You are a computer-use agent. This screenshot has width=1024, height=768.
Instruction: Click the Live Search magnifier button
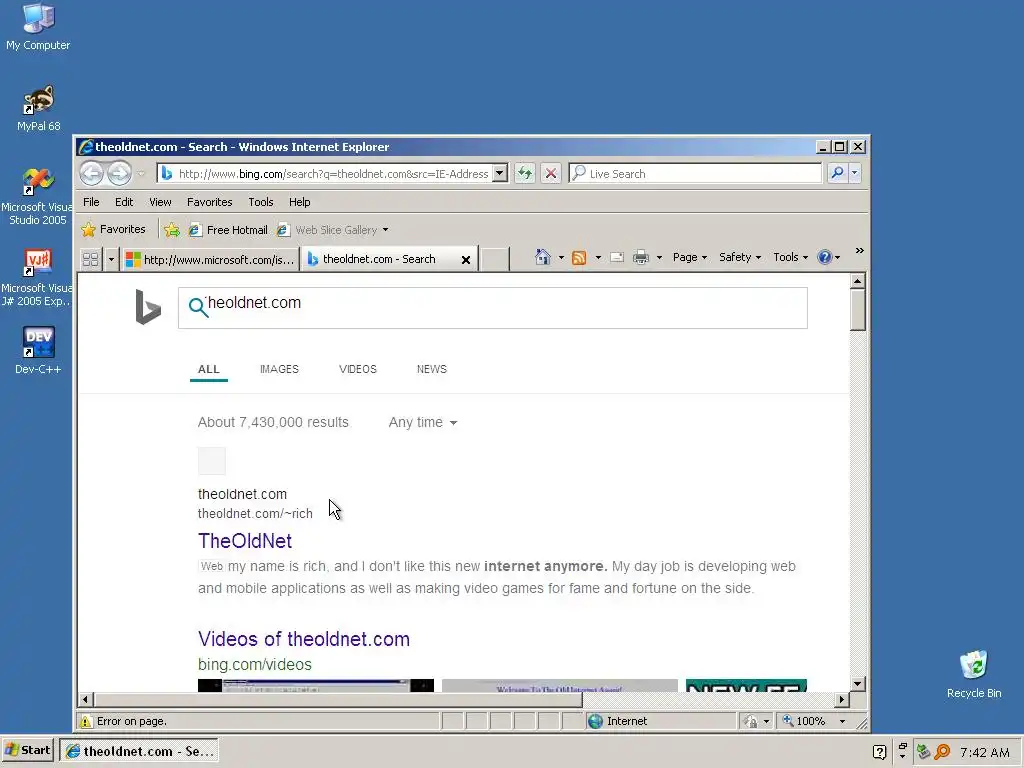[837, 173]
